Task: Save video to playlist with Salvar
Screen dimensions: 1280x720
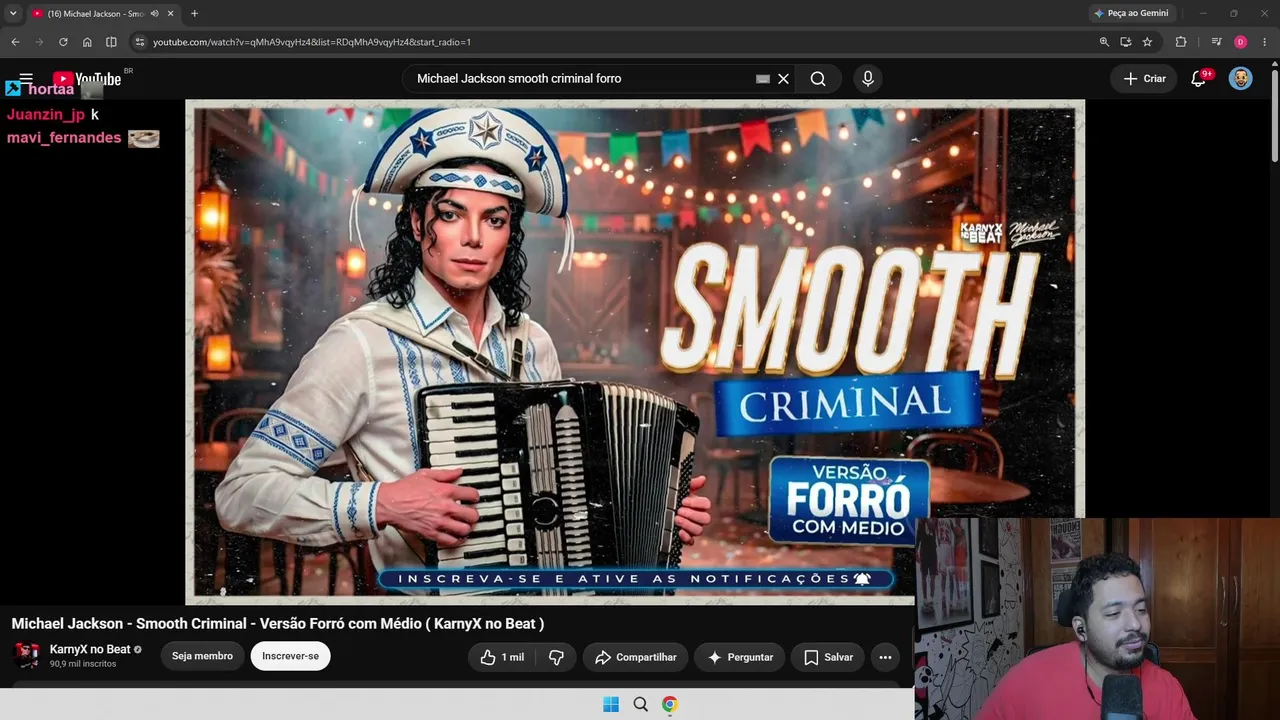Action: pos(828,657)
